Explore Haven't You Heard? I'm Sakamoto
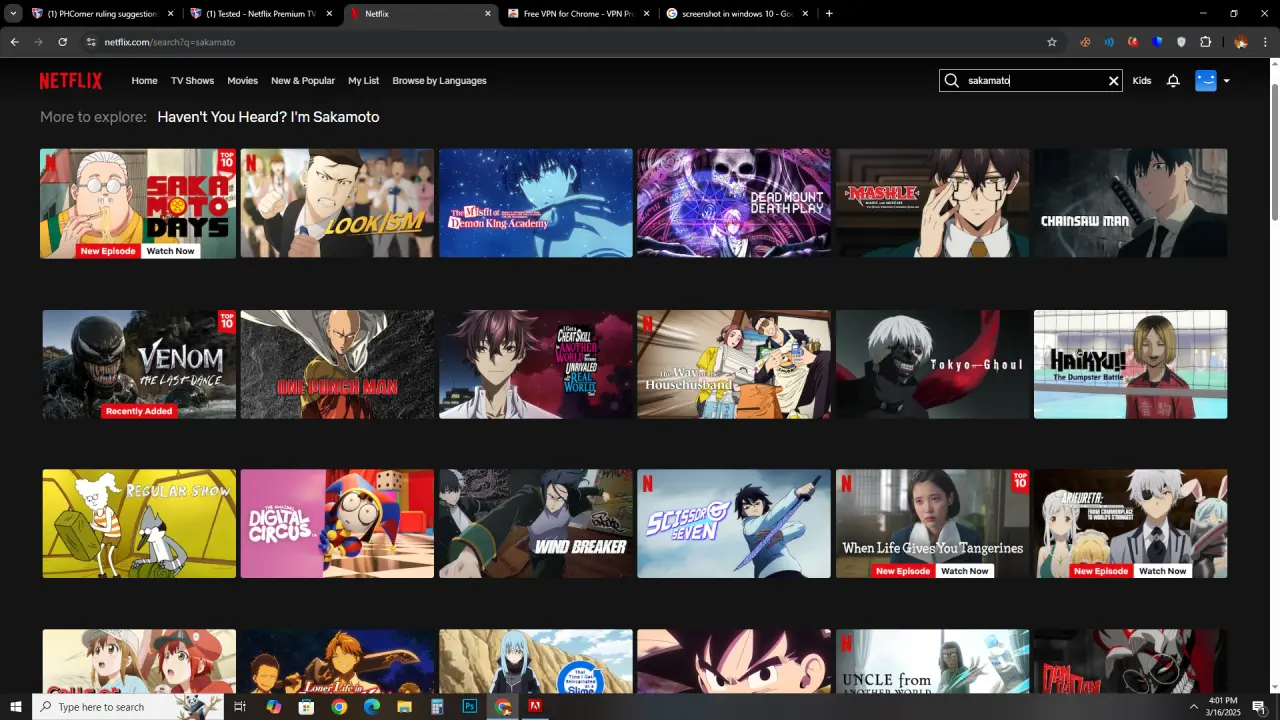The image size is (1280, 720). coord(268,117)
